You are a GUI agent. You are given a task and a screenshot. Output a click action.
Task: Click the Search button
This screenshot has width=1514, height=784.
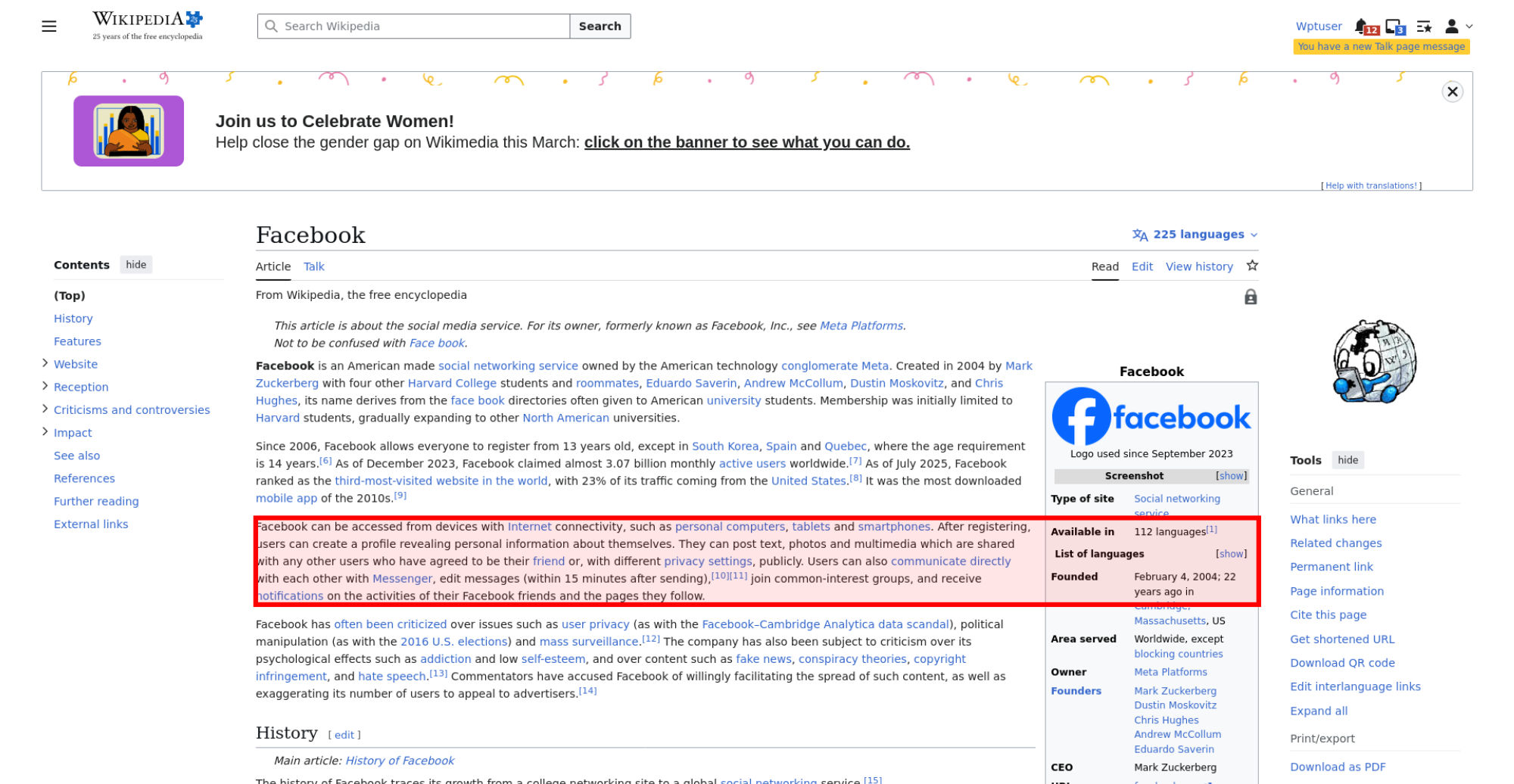[x=600, y=26]
